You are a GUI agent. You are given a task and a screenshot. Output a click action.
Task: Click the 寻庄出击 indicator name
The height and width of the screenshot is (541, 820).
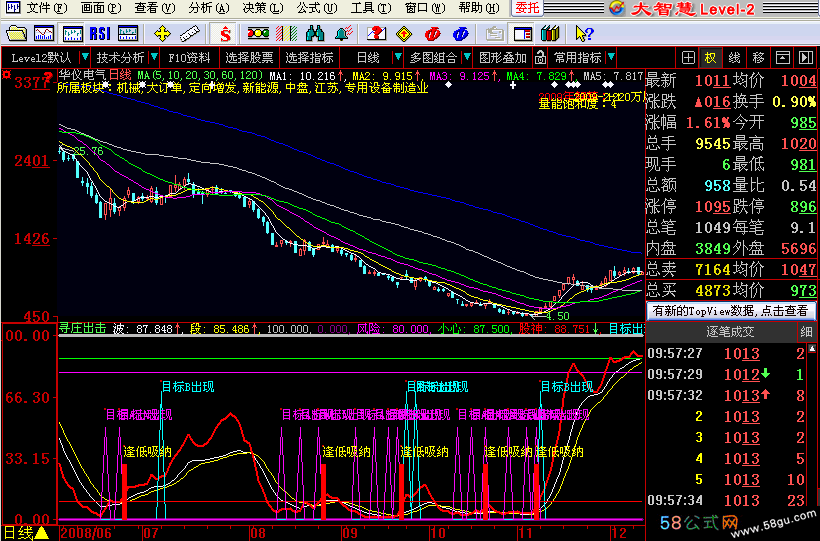point(82,329)
